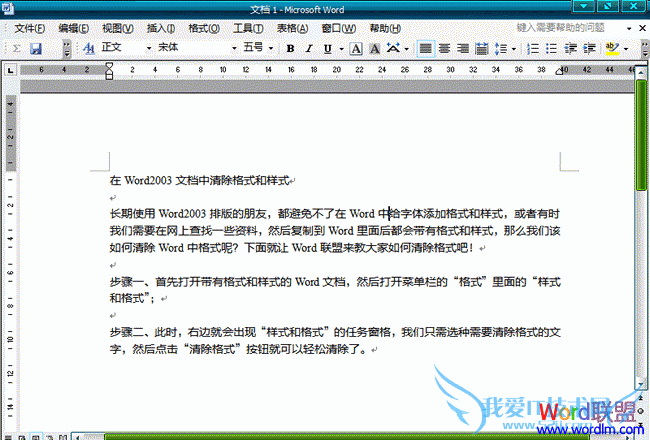Click the title line 在 Word2003 文档中清除格式和样式
The width and height of the screenshot is (650, 440).
pyautogui.click(x=199, y=180)
